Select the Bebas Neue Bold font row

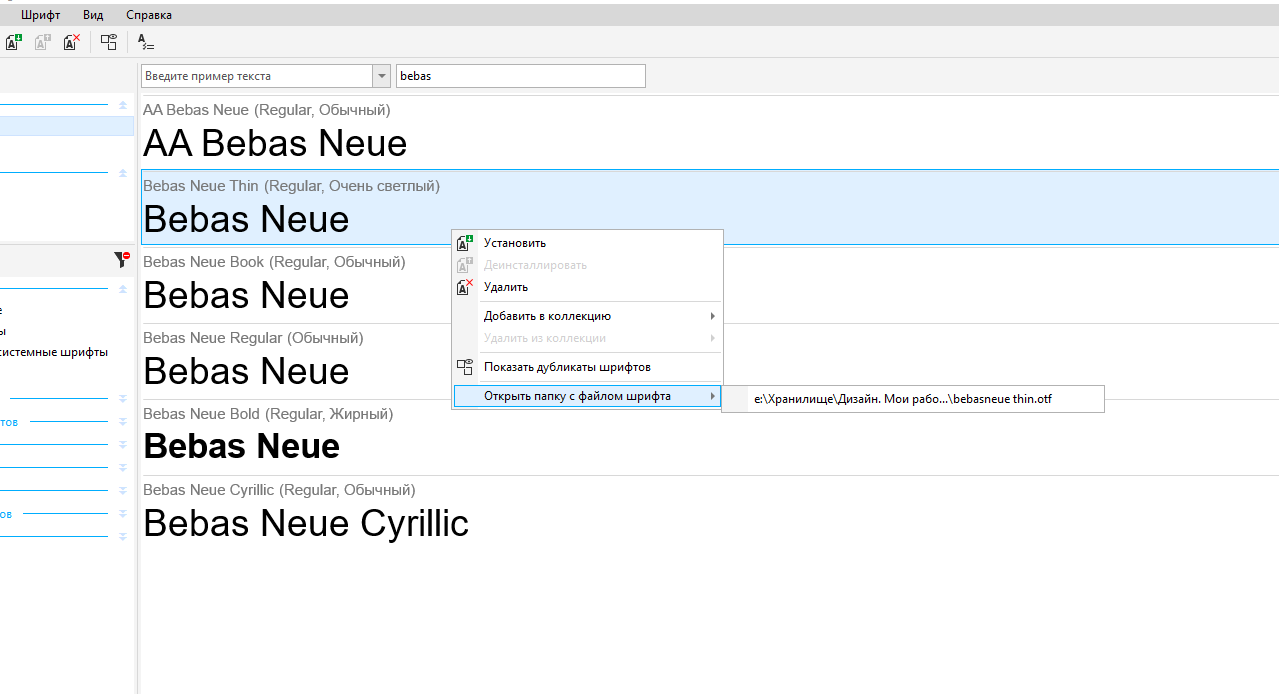tap(710, 436)
